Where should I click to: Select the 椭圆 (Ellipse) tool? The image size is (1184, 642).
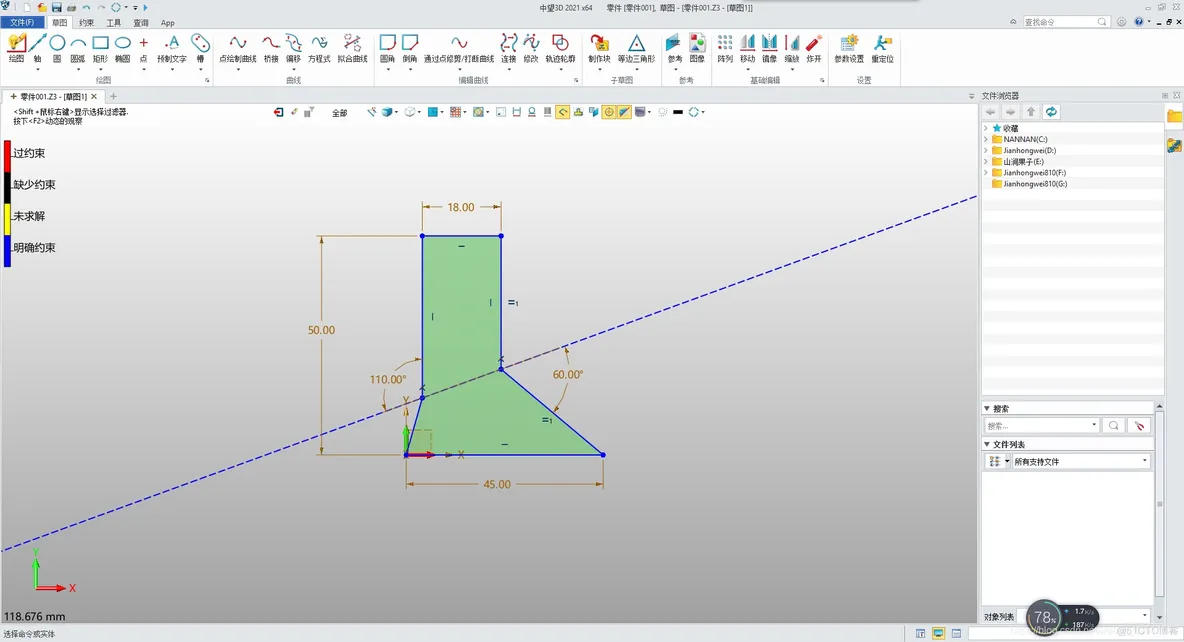point(122,48)
